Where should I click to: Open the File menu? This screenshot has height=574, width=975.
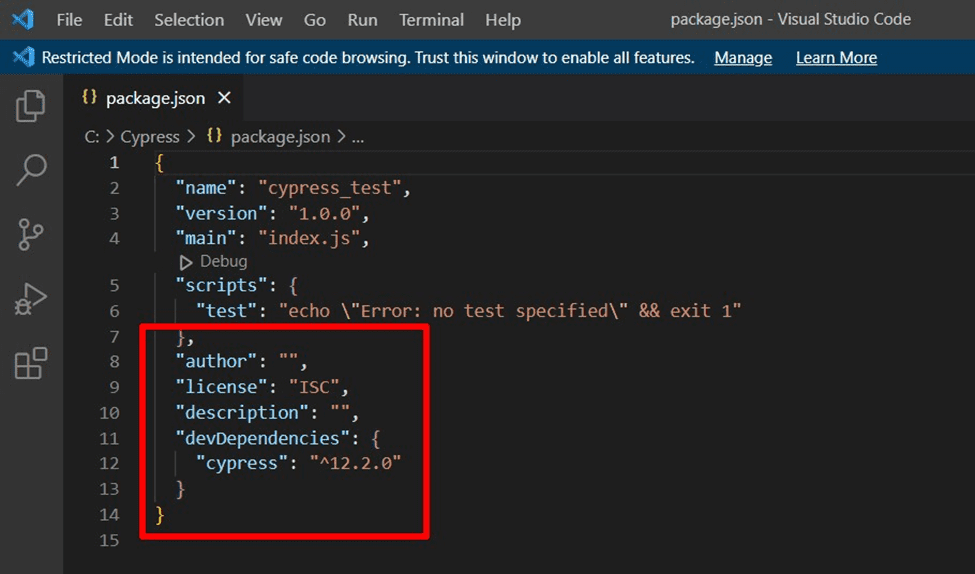(70, 20)
